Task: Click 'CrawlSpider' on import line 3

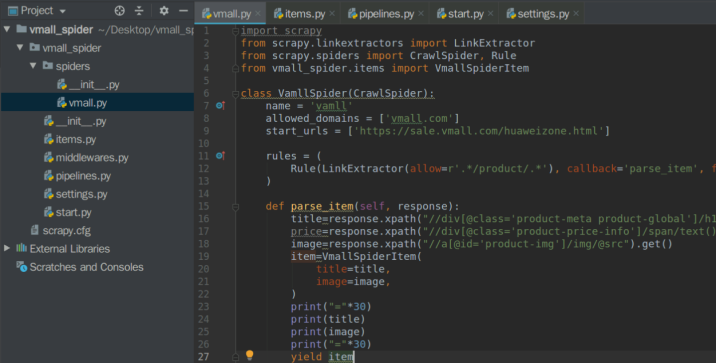Action: (x=444, y=55)
